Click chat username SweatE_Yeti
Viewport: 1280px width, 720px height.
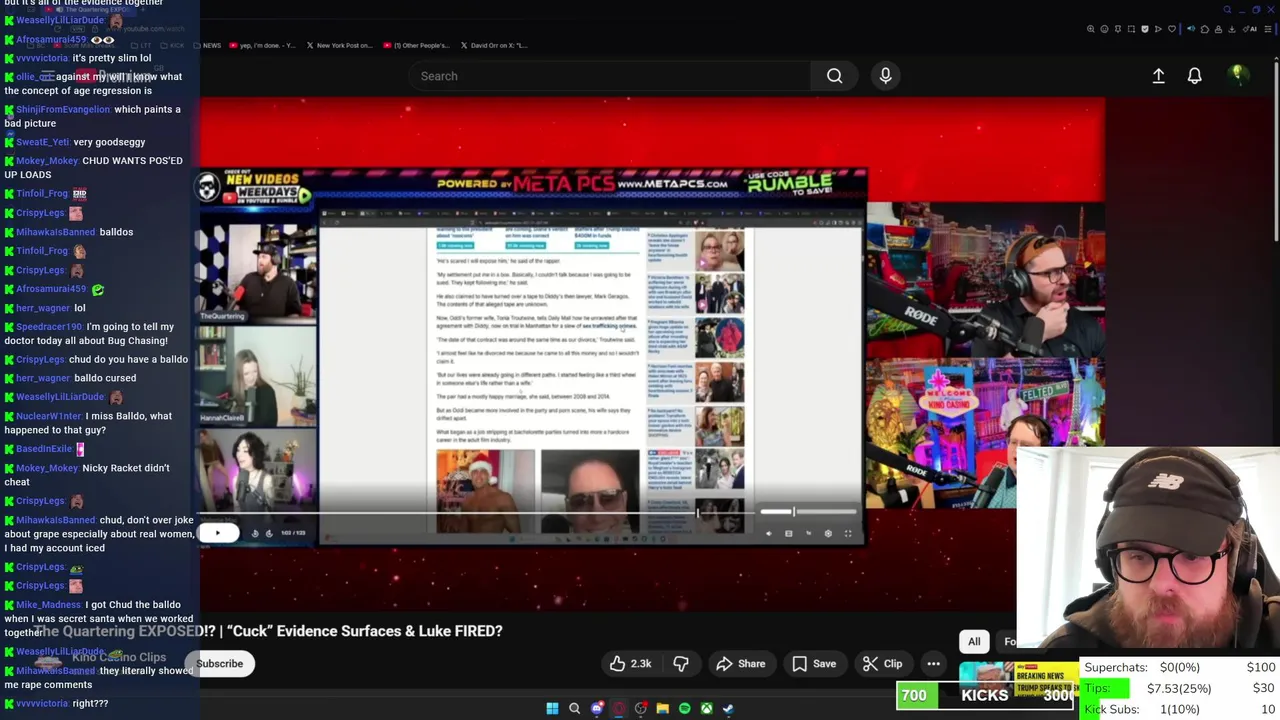[x=43, y=142]
